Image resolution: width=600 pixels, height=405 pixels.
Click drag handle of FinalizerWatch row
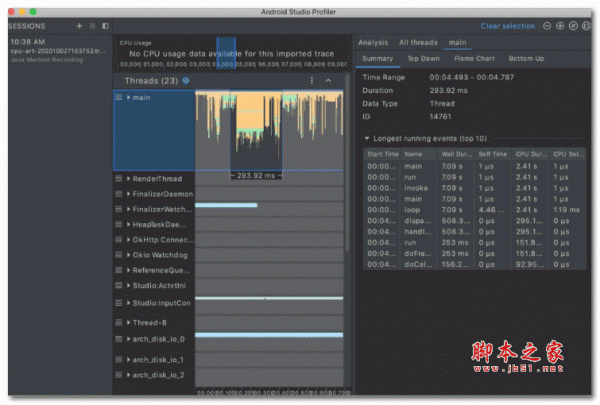click(119, 209)
